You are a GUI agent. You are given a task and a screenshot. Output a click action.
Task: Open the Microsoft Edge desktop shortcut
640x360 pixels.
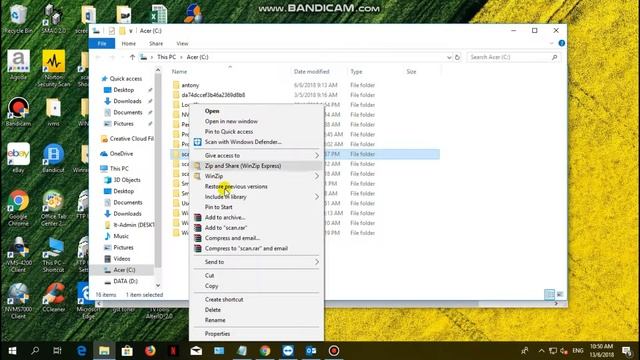87,301
